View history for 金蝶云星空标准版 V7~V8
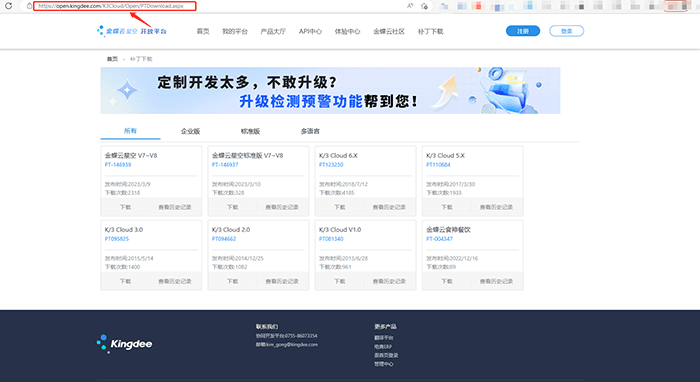The height and width of the screenshot is (382, 700). tap(282, 207)
